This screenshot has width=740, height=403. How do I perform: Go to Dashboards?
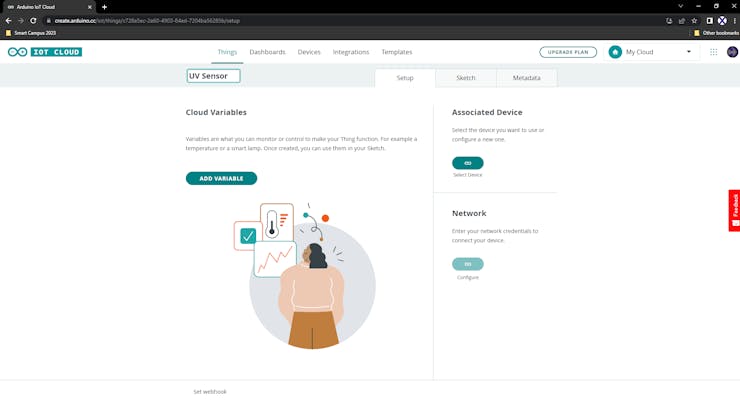coord(267,52)
